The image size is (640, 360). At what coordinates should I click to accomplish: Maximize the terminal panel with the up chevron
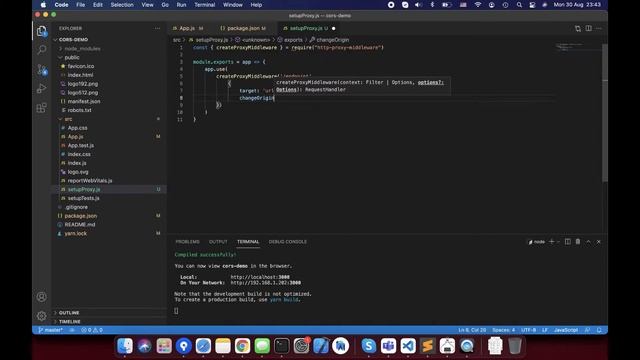coord(589,242)
